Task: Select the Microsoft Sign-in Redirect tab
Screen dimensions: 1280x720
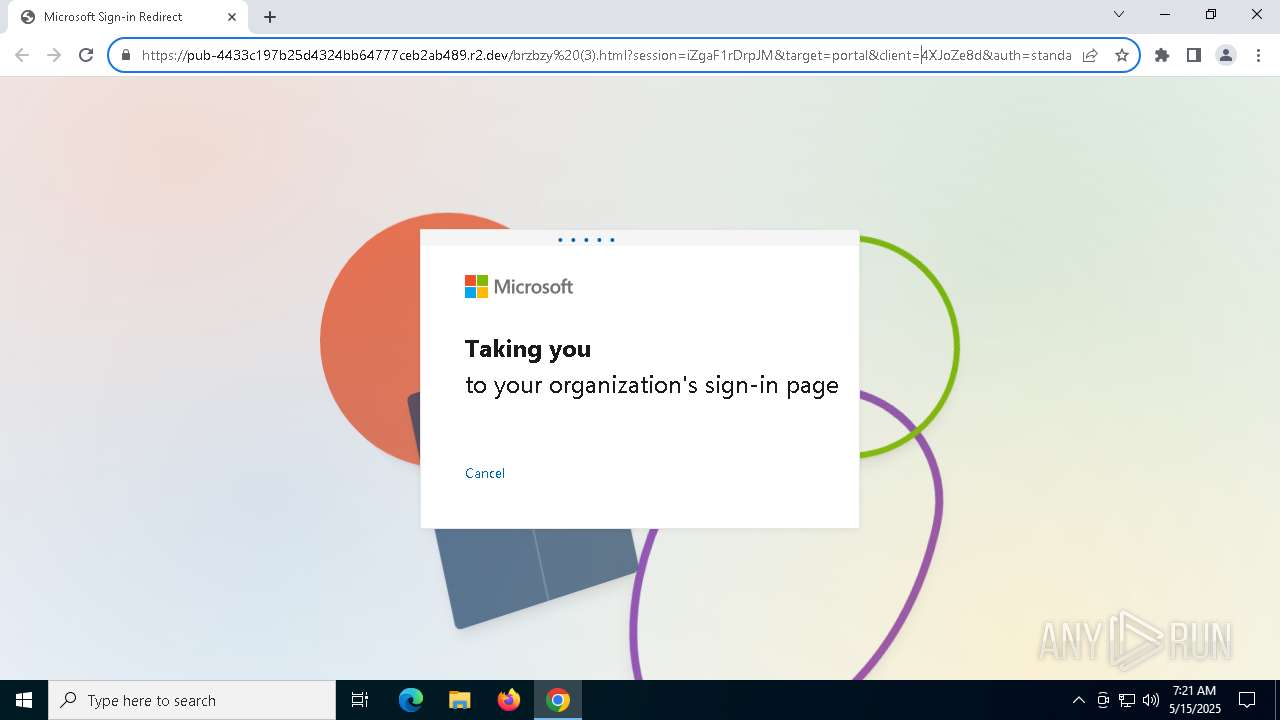Action: point(128,17)
